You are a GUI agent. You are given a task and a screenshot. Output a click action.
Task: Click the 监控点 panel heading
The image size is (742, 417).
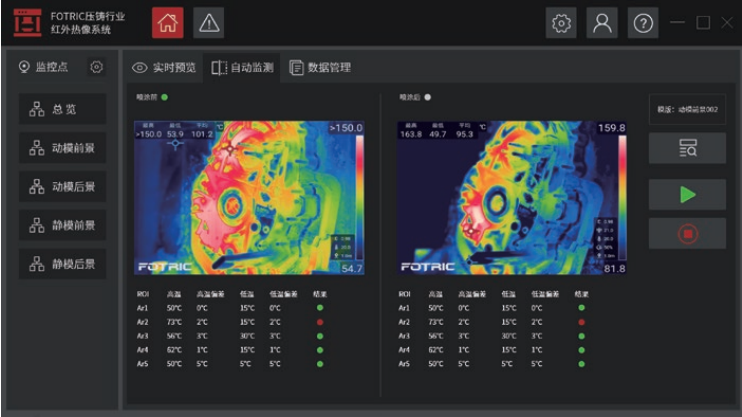pos(52,67)
